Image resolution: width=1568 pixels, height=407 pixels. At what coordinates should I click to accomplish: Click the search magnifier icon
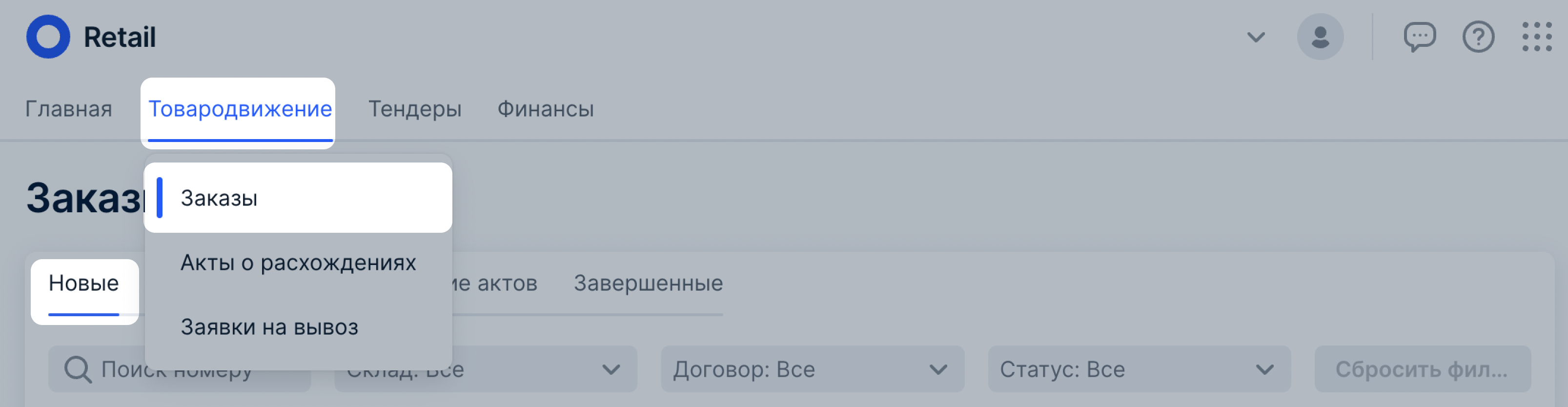click(x=78, y=369)
